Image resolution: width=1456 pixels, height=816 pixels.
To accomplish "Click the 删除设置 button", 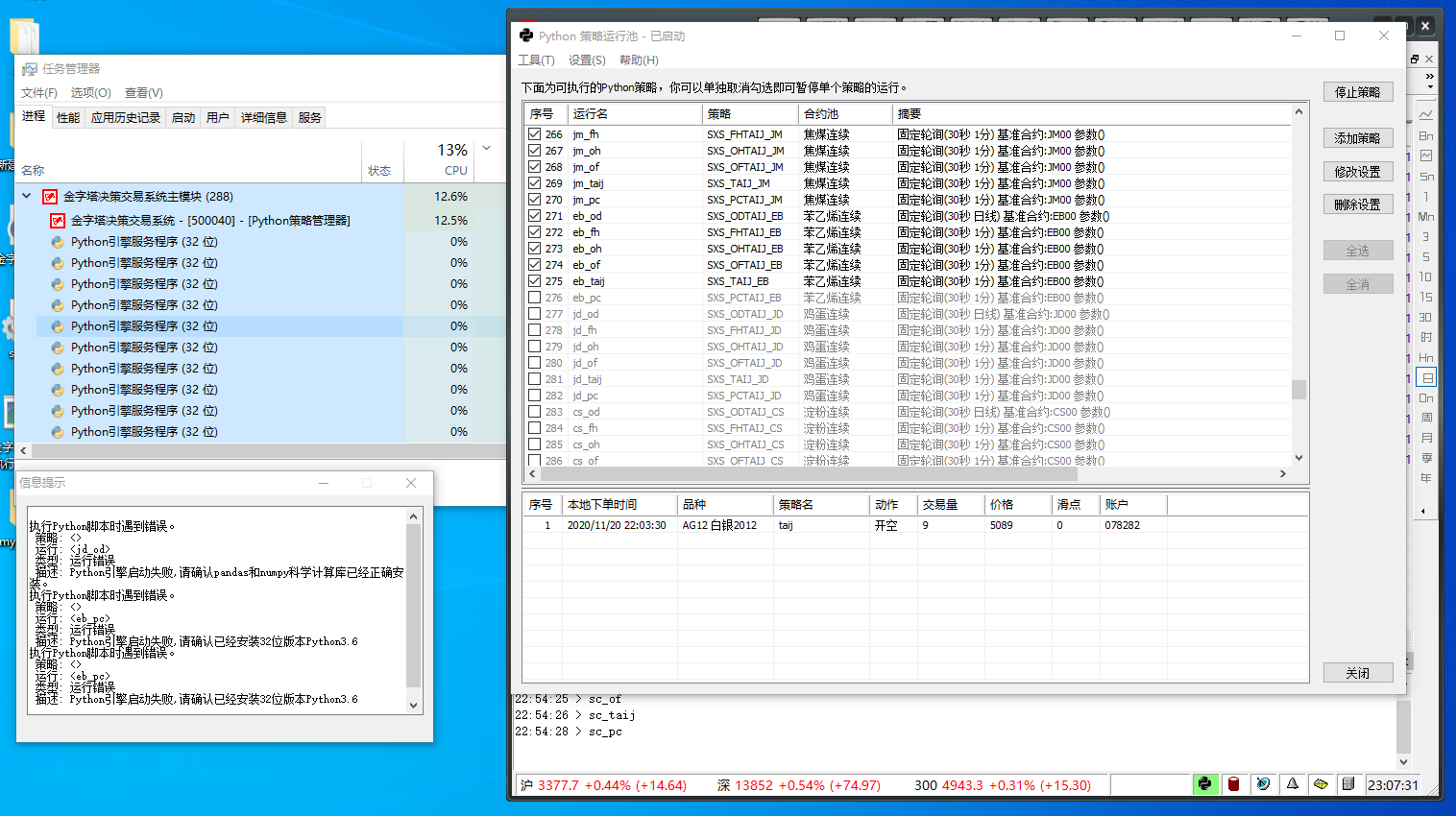I will pos(1358,204).
